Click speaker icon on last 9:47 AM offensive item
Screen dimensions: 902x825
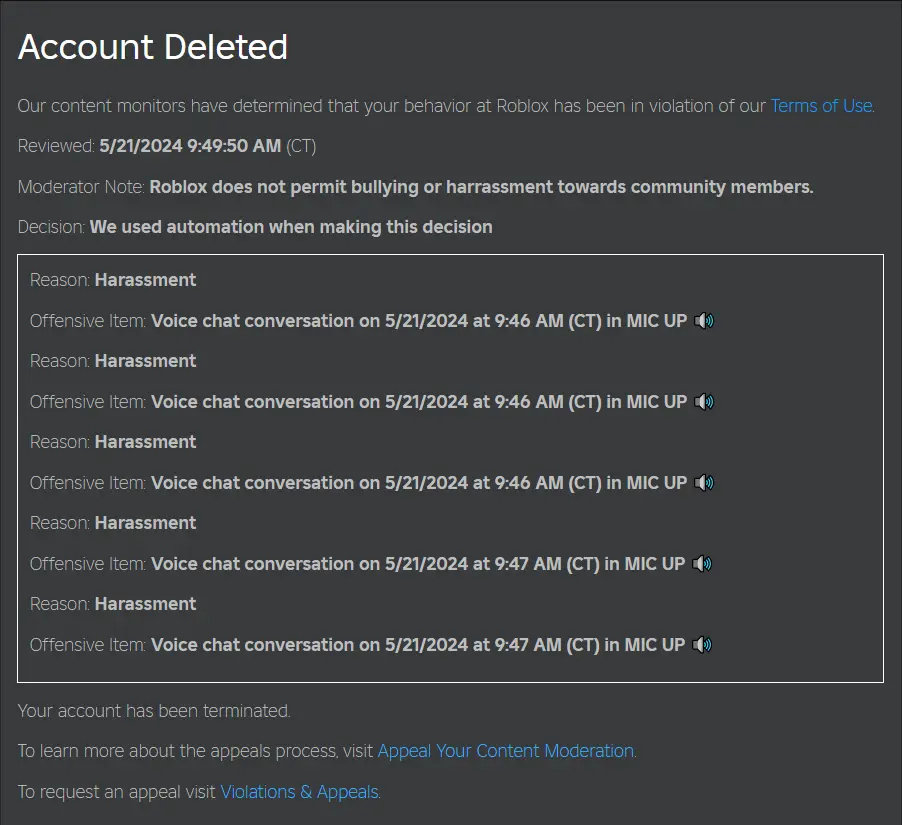coord(702,645)
